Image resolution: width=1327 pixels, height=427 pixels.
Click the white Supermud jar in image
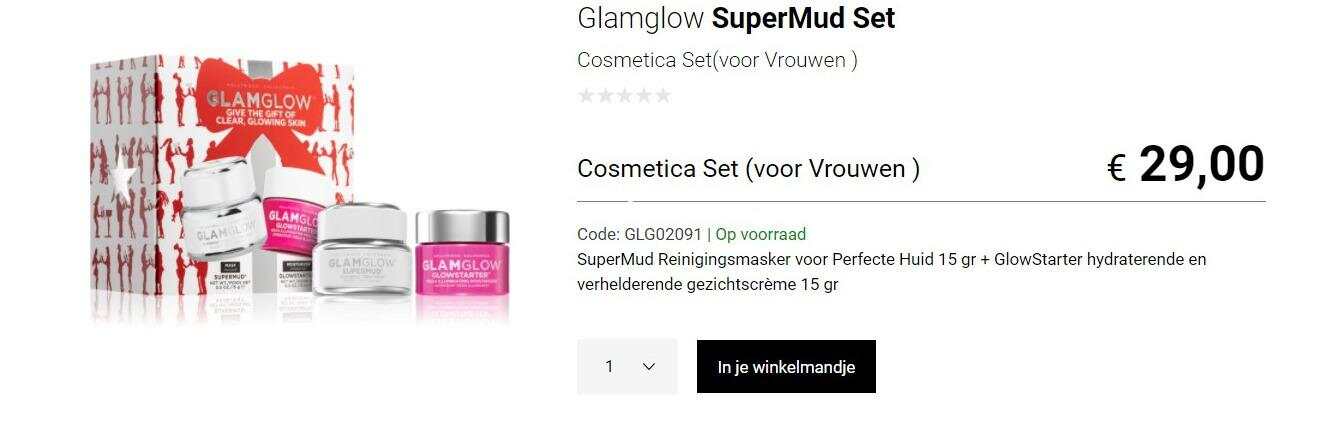coord(362,248)
